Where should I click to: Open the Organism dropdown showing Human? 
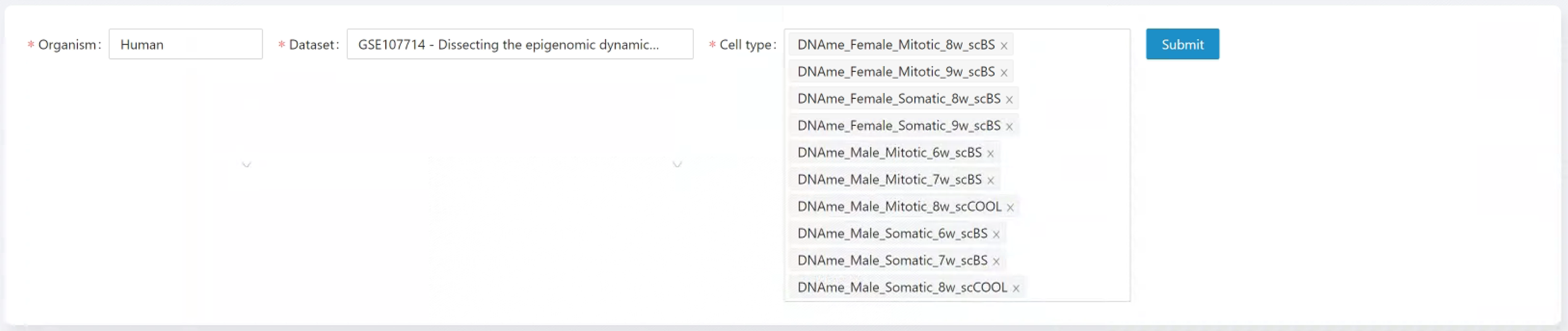[x=185, y=44]
